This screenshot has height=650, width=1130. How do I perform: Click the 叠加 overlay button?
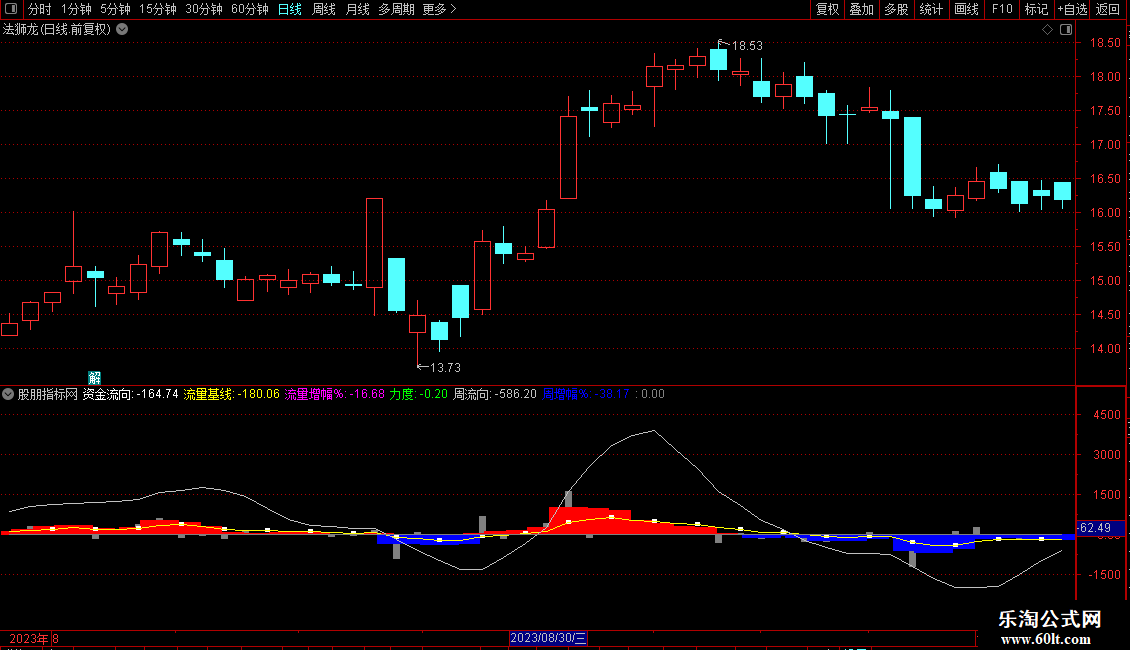[x=862, y=9]
